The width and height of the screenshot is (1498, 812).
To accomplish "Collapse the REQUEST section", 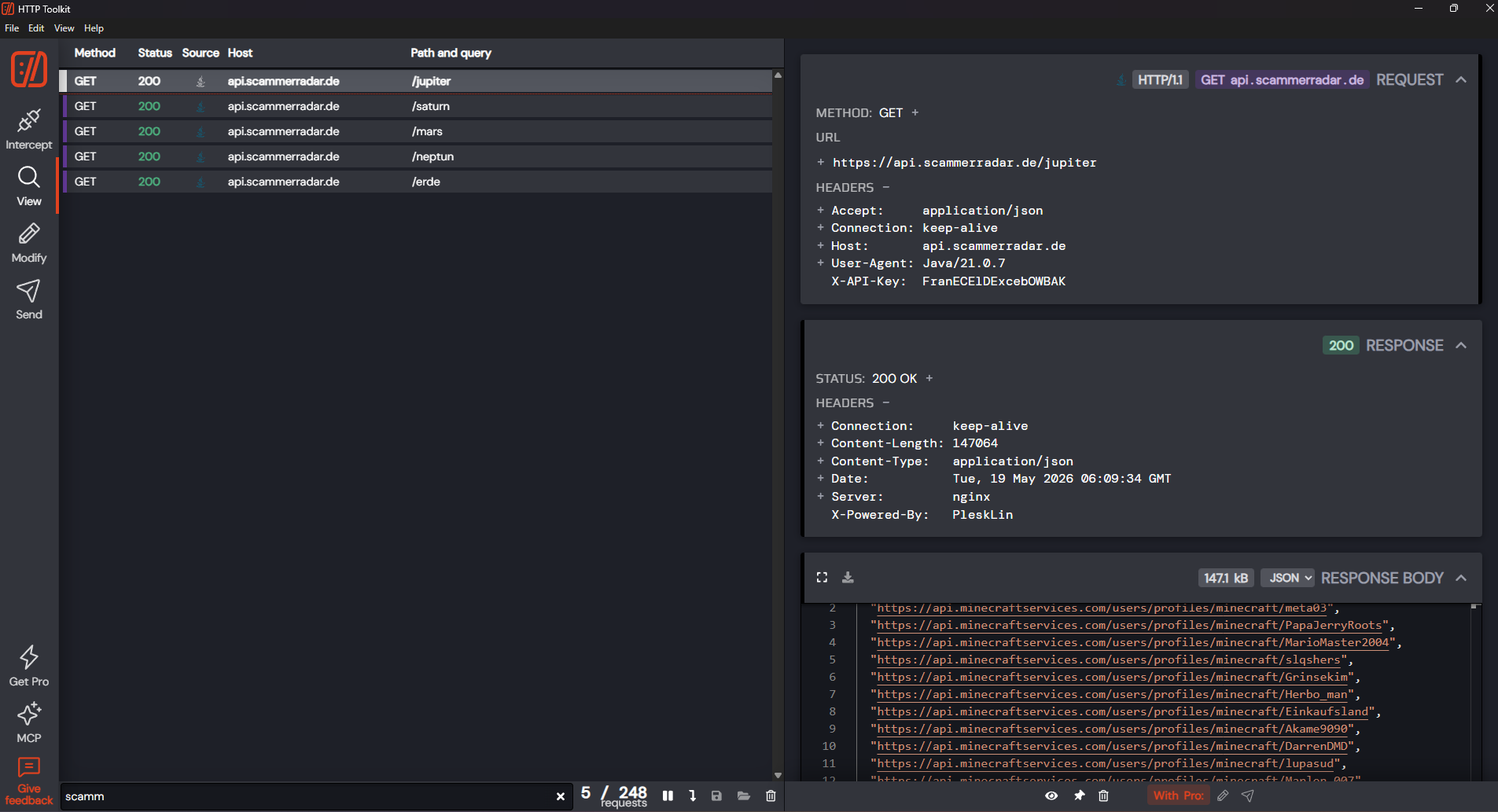I will pos(1461,79).
